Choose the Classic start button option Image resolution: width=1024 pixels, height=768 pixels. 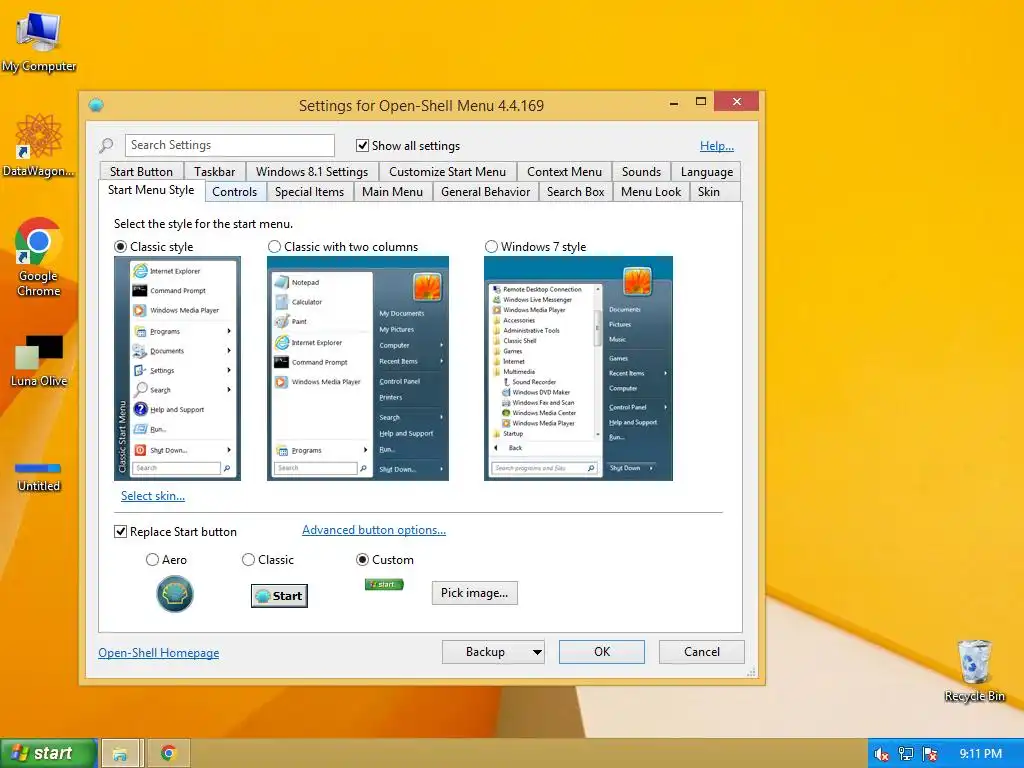click(x=248, y=560)
